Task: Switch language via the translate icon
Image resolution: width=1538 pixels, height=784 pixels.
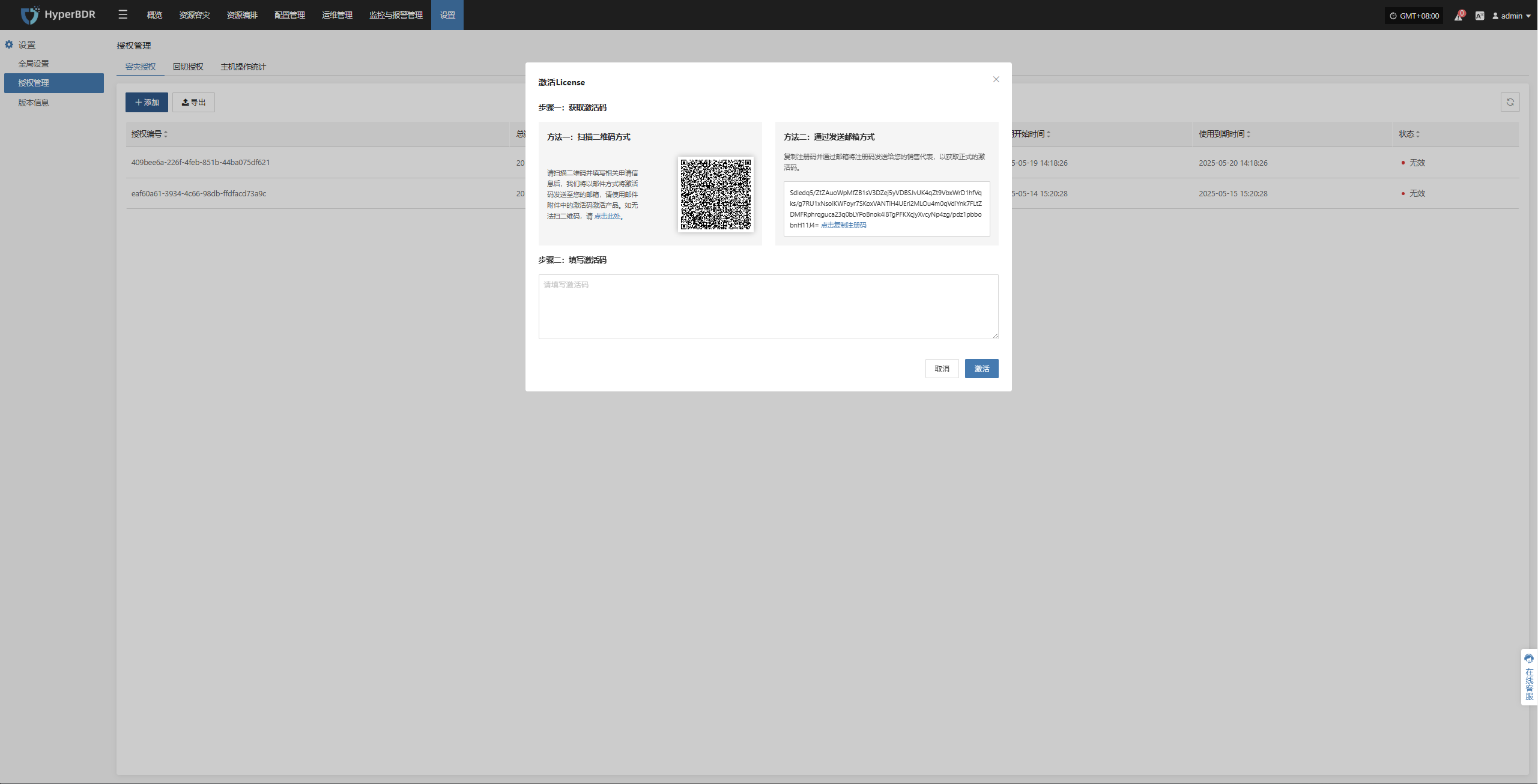Action: 1480,16
